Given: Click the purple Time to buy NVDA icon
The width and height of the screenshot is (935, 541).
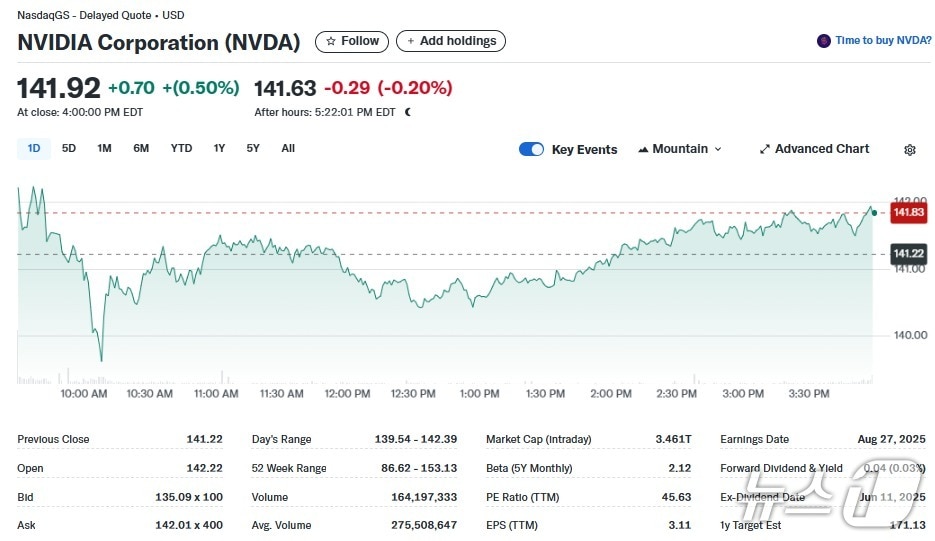Looking at the screenshot, I should tap(824, 41).
